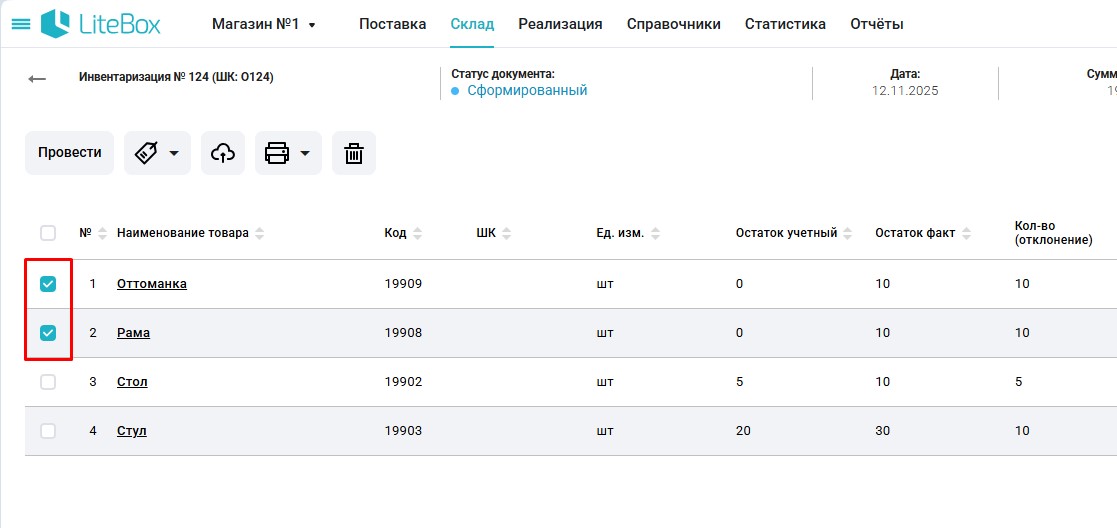Click code 19903 cell
The image size is (1117, 528).
pos(403,431)
